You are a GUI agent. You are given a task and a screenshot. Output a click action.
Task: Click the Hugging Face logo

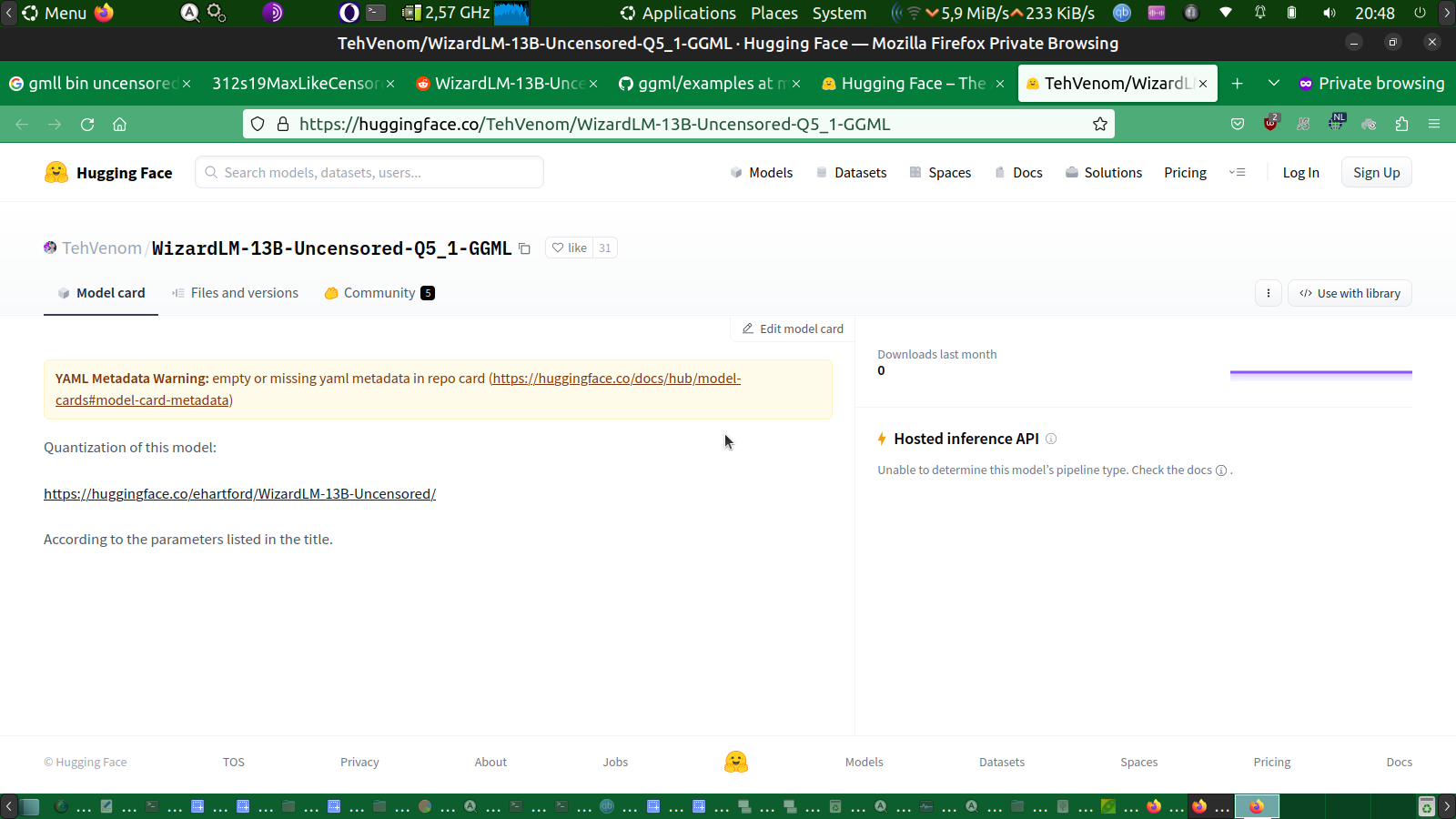click(x=108, y=173)
